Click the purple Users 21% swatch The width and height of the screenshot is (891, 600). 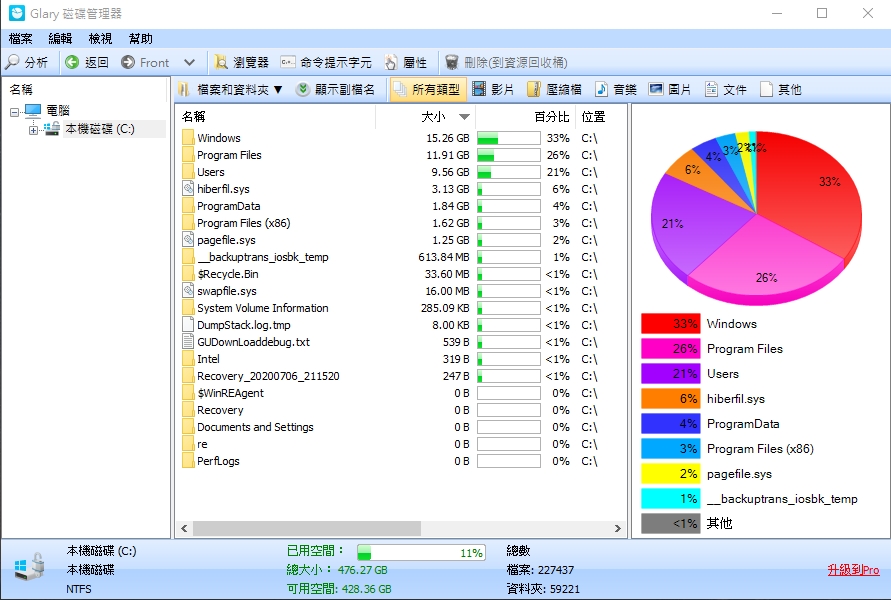[670, 373]
